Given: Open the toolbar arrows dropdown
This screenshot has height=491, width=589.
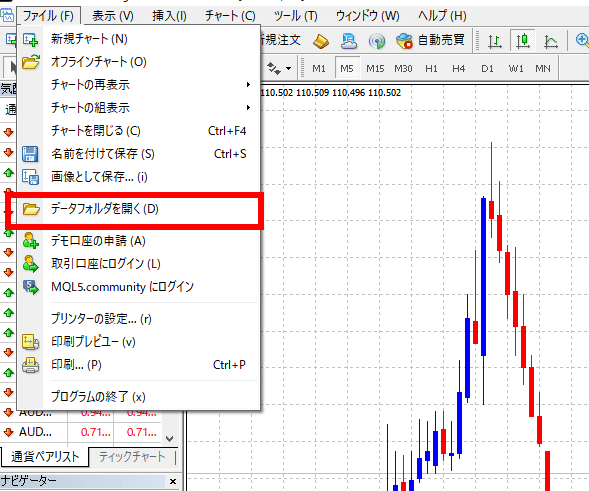Looking at the screenshot, I should [x=279, y=68].
